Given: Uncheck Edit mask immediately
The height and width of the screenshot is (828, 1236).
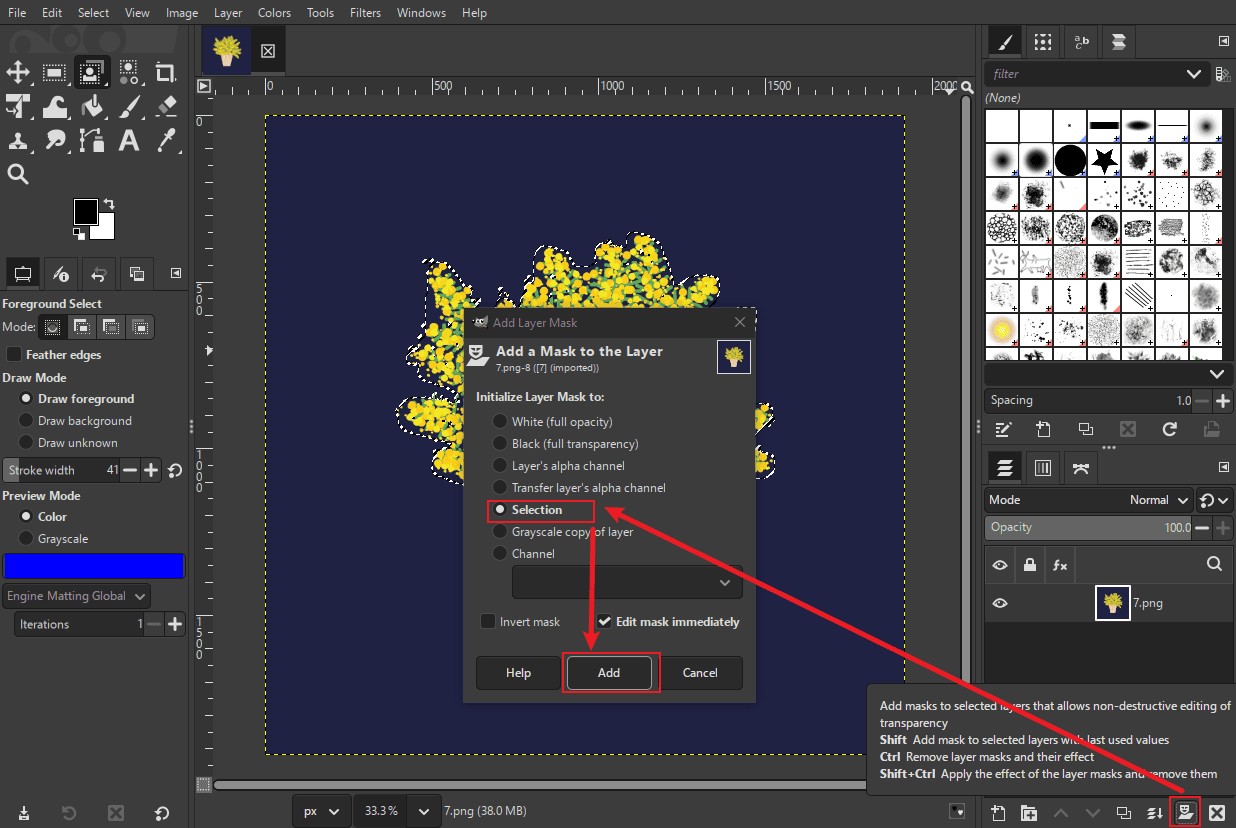Looking at the screenshot, I should pyautogui.click(x=604, y=621).
